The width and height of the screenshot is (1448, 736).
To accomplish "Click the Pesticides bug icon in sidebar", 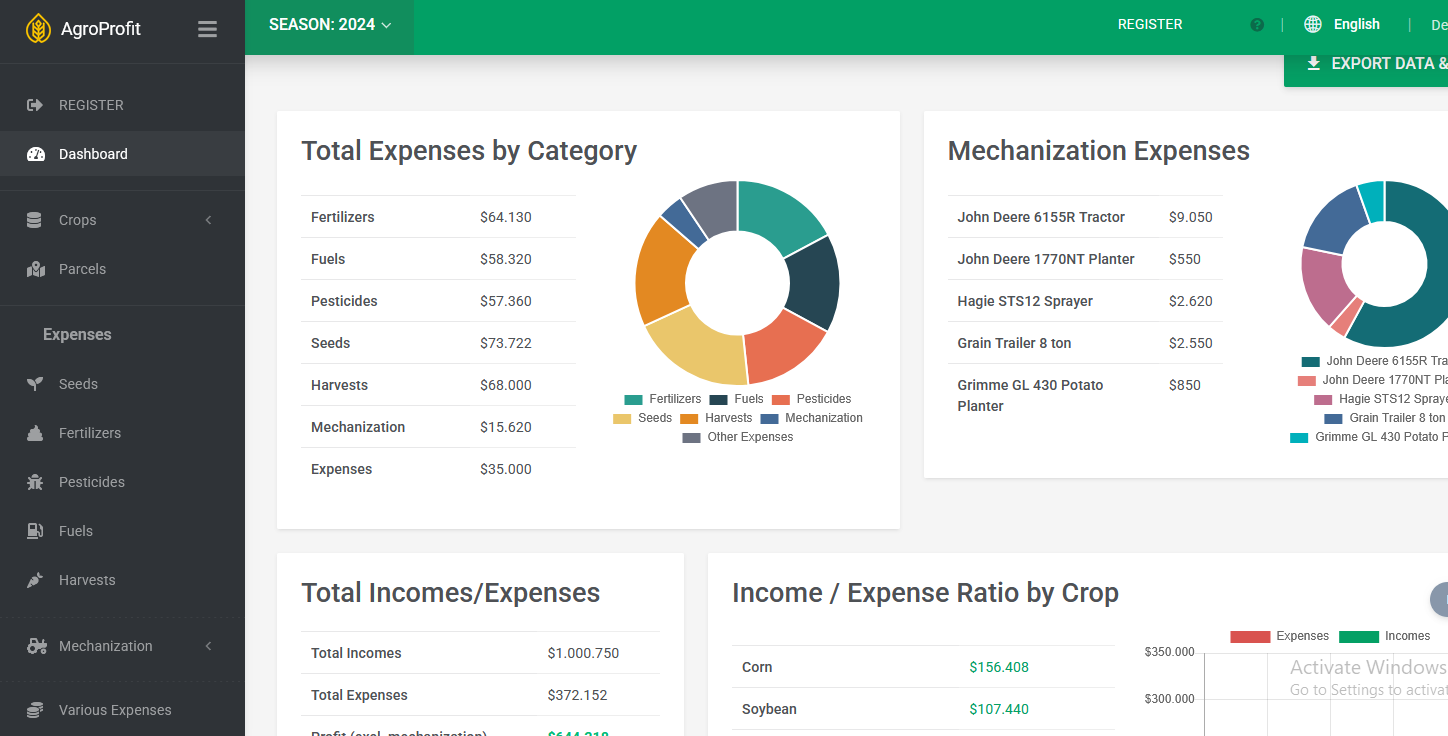I will point(34,481).
